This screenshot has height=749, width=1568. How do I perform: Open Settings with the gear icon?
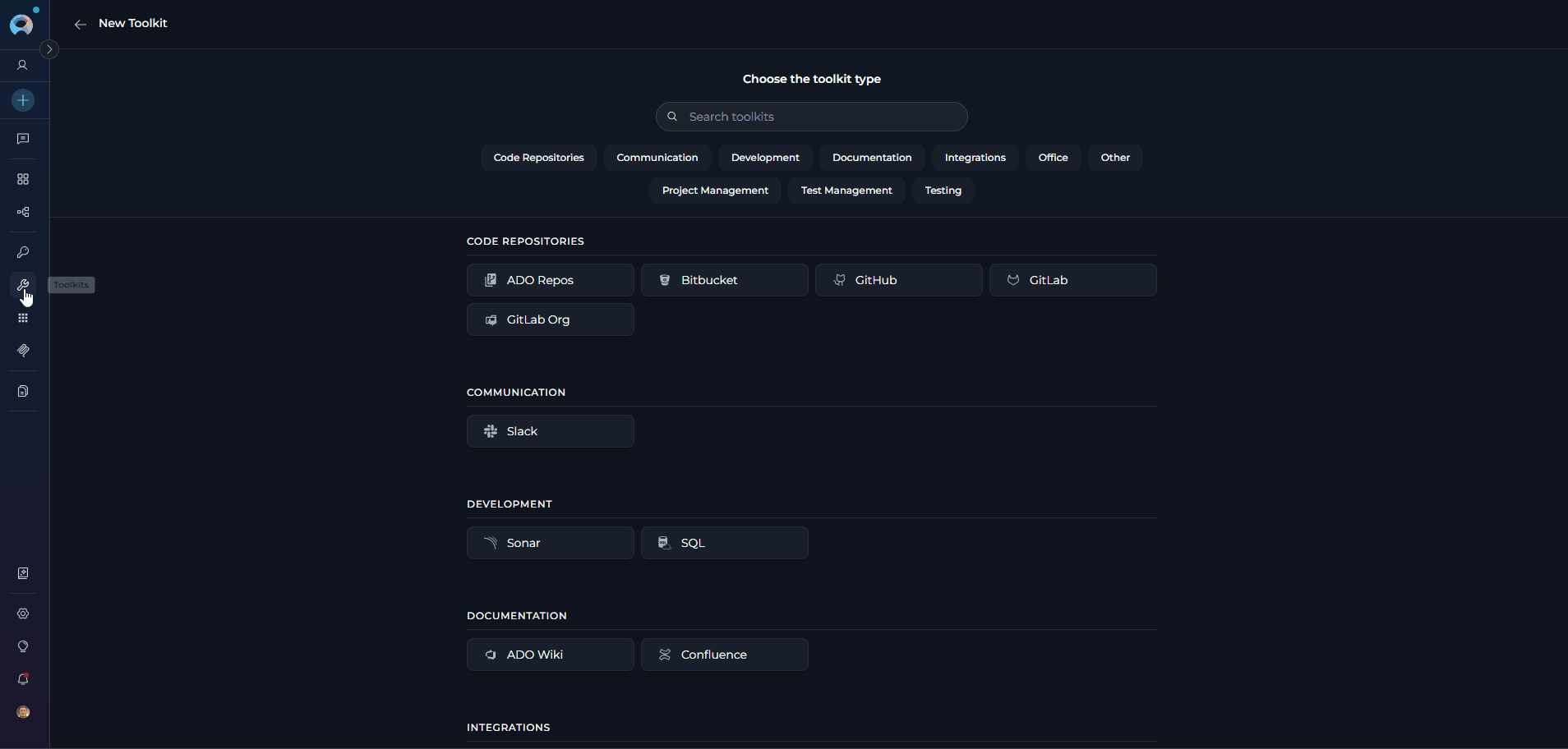tap(22, 613)
